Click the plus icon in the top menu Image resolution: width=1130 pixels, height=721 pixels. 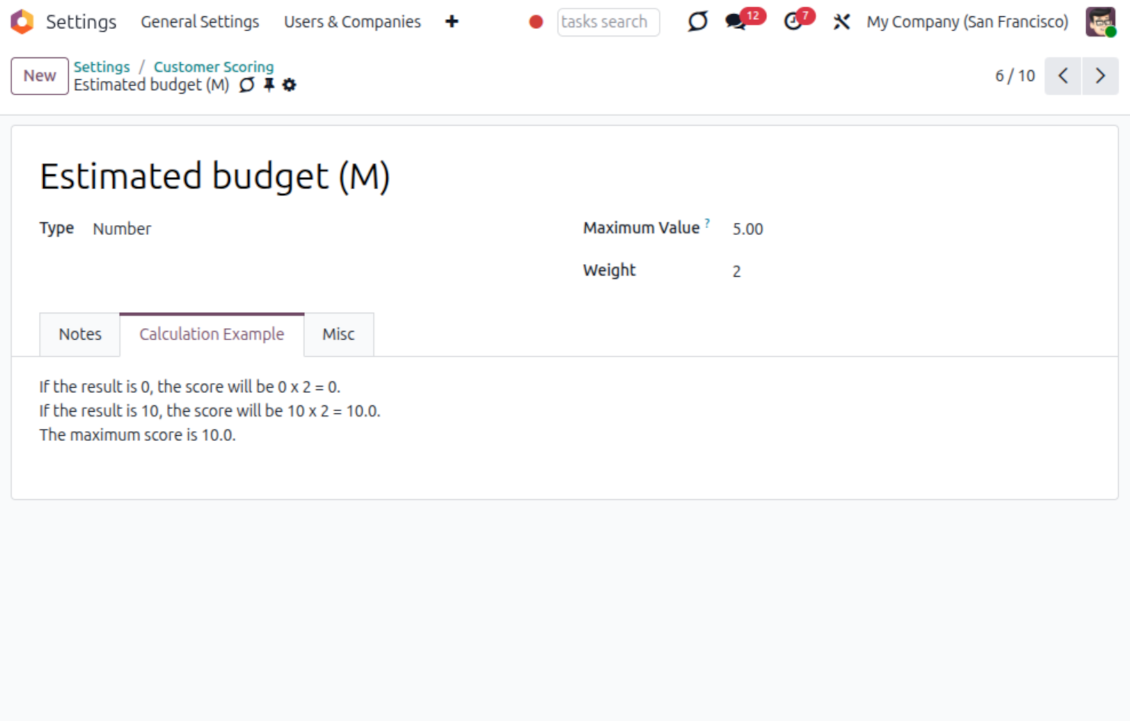[452, 22]
